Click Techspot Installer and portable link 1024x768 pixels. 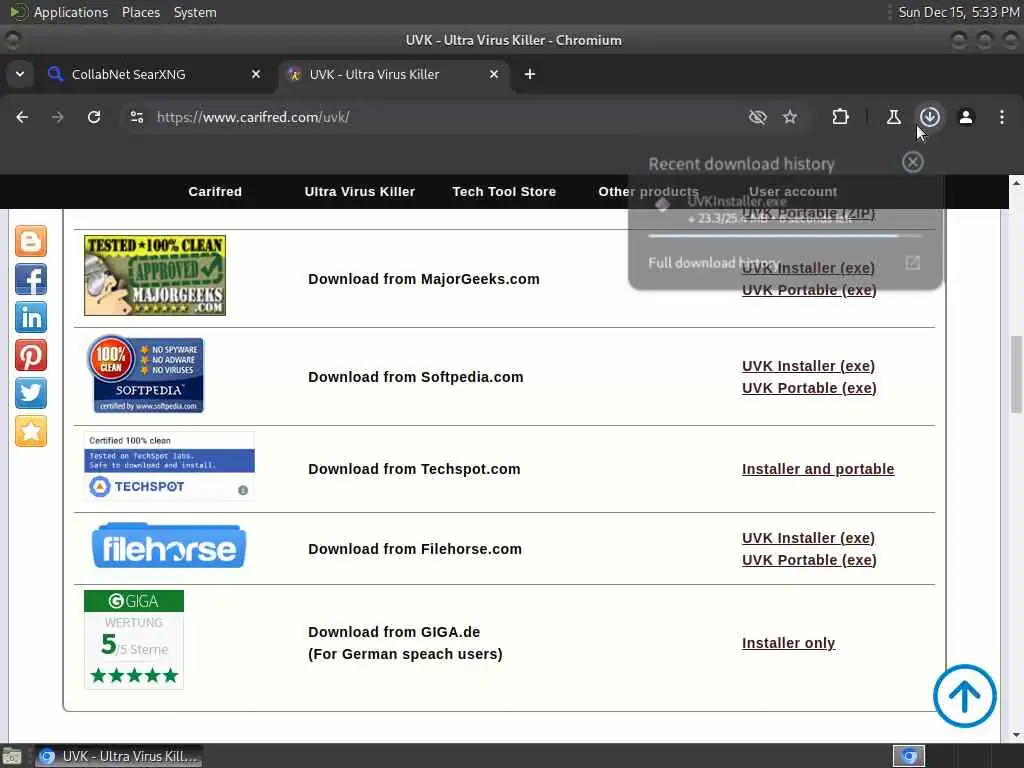coord(818,469)
